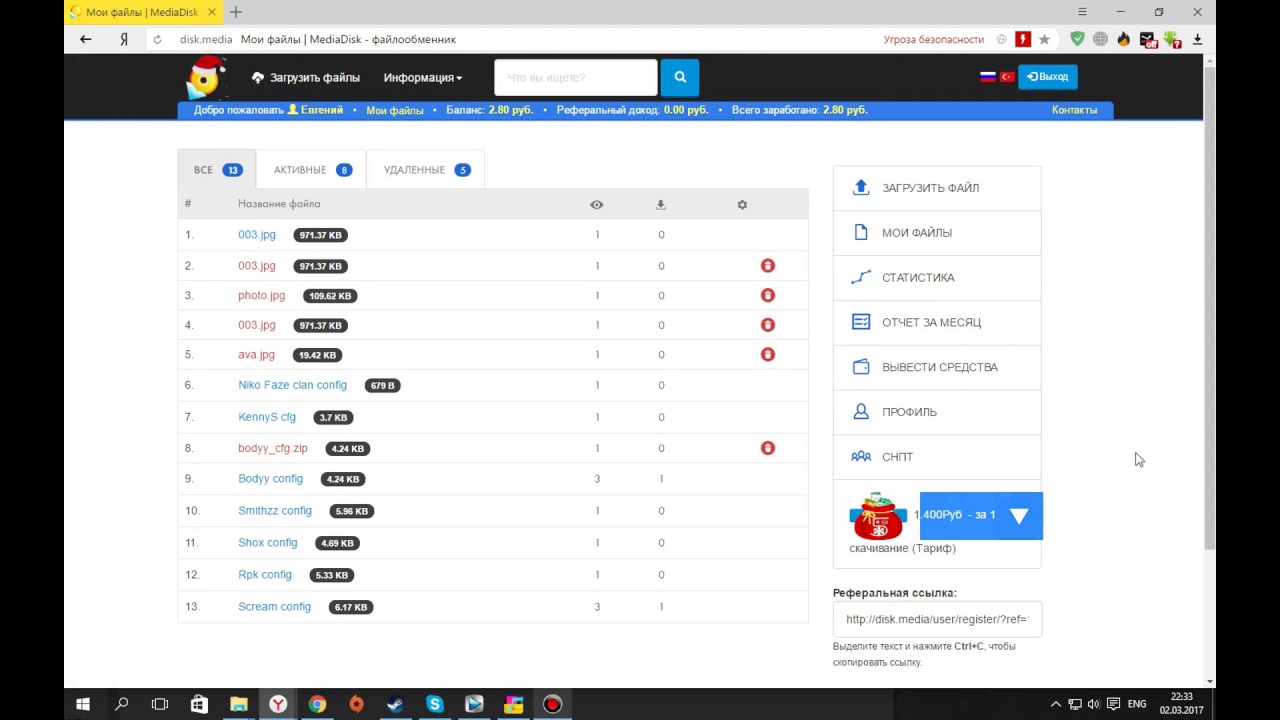
Task: Click the blue search magnifier button
Action: point(680,77)
